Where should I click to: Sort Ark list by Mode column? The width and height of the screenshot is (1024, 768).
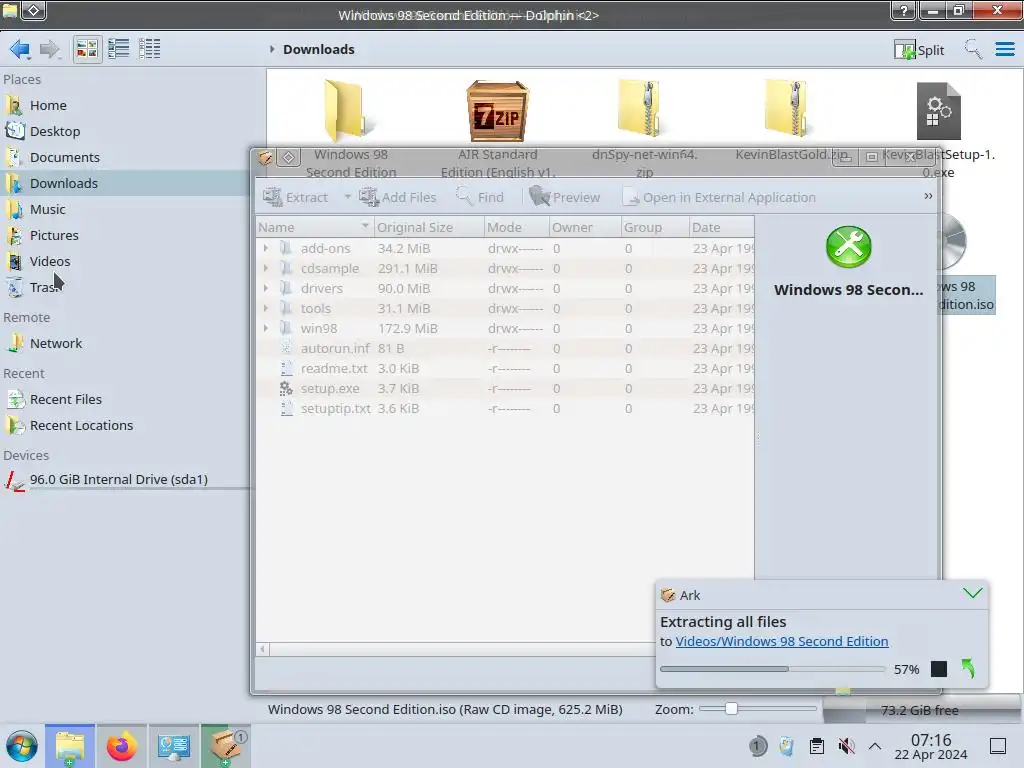tap(517, 227)
